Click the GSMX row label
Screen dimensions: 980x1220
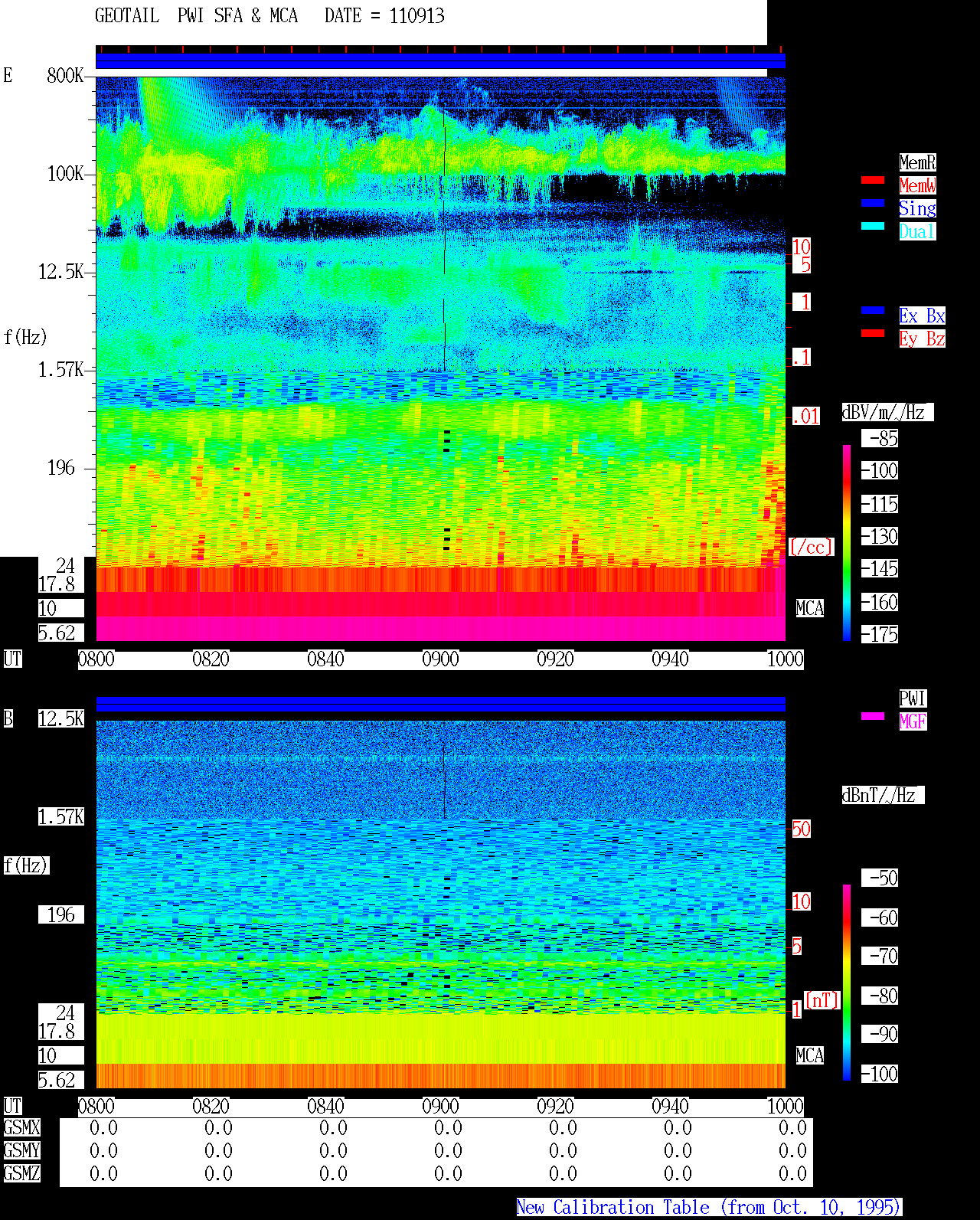(x=21, y=1127)
